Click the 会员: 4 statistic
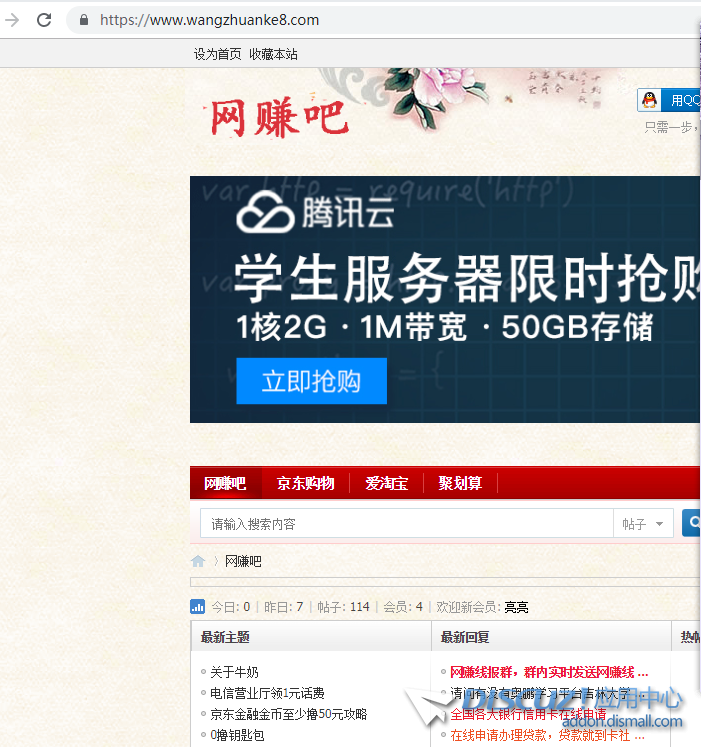Screen dimensions: 701x747 [403, 607]
